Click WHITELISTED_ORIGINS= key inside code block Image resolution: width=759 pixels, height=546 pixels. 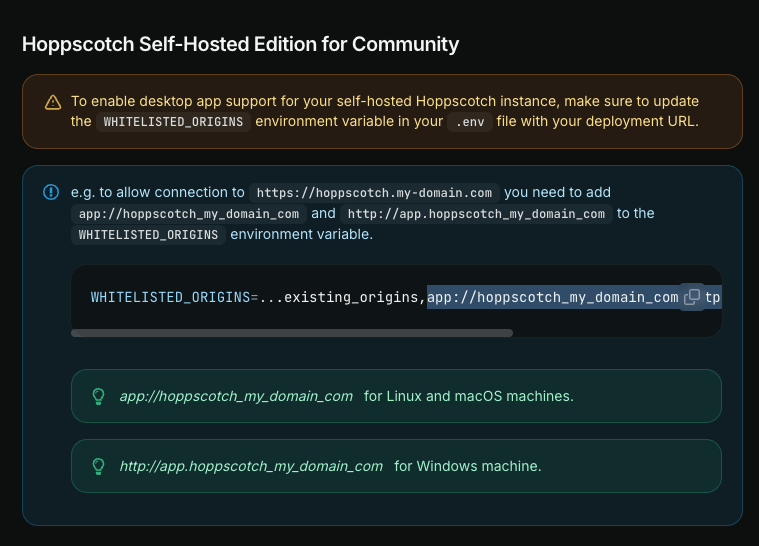(x=174, y=297)
